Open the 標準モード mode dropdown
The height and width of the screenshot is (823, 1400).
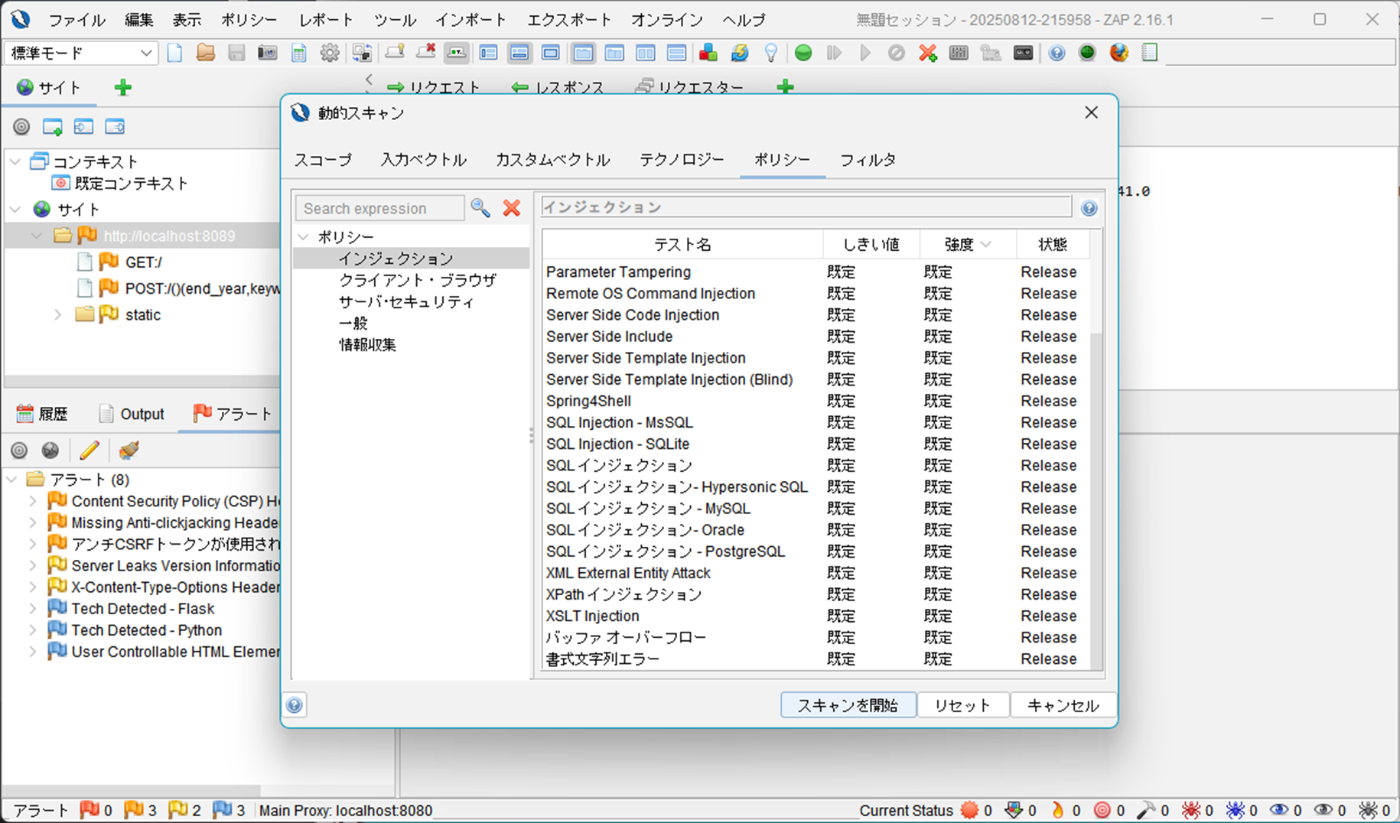82,53
